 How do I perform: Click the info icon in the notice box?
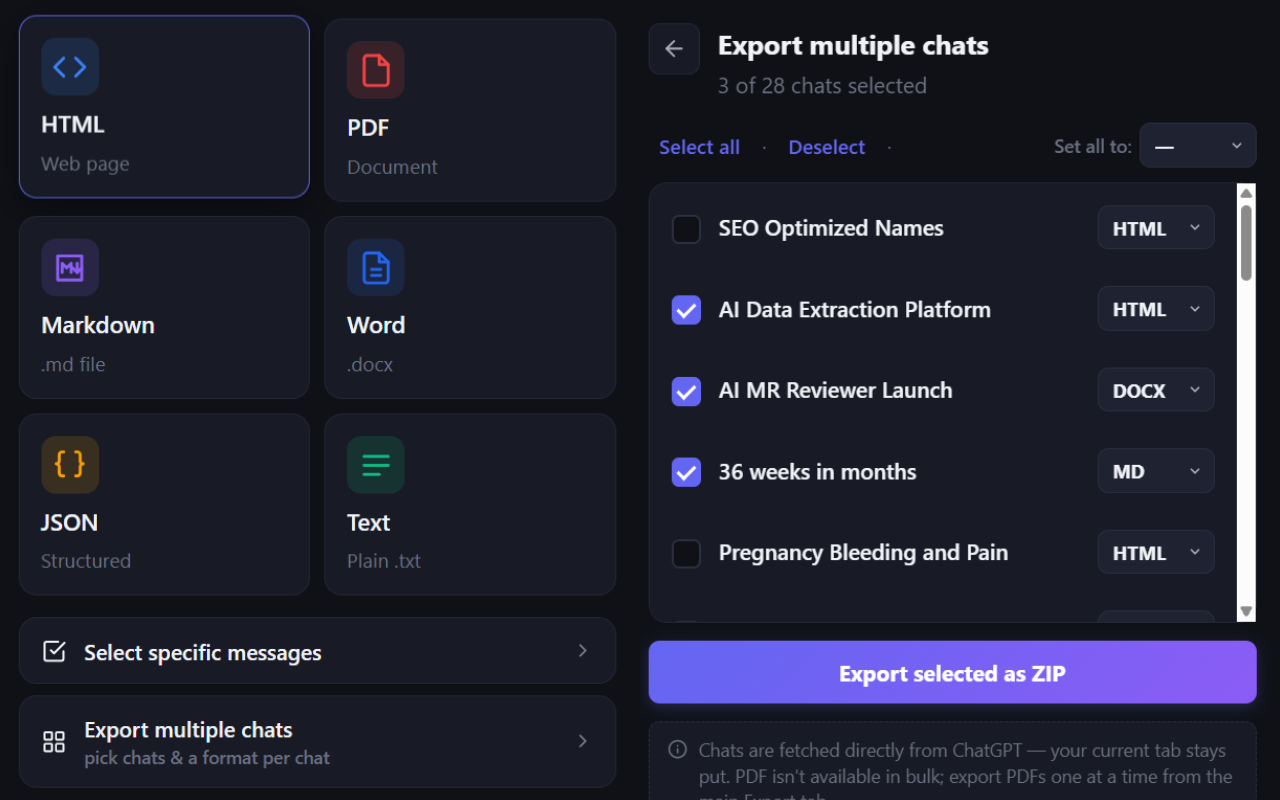(x=678, y=749)
